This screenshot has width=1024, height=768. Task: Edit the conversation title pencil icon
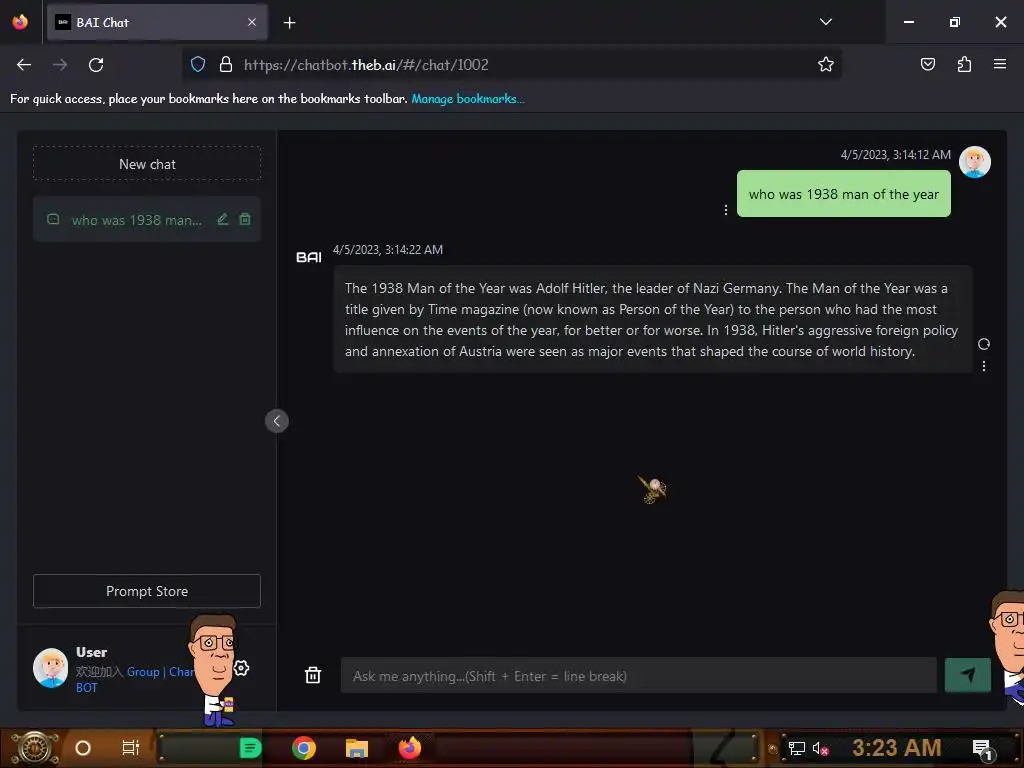point(223,219)
